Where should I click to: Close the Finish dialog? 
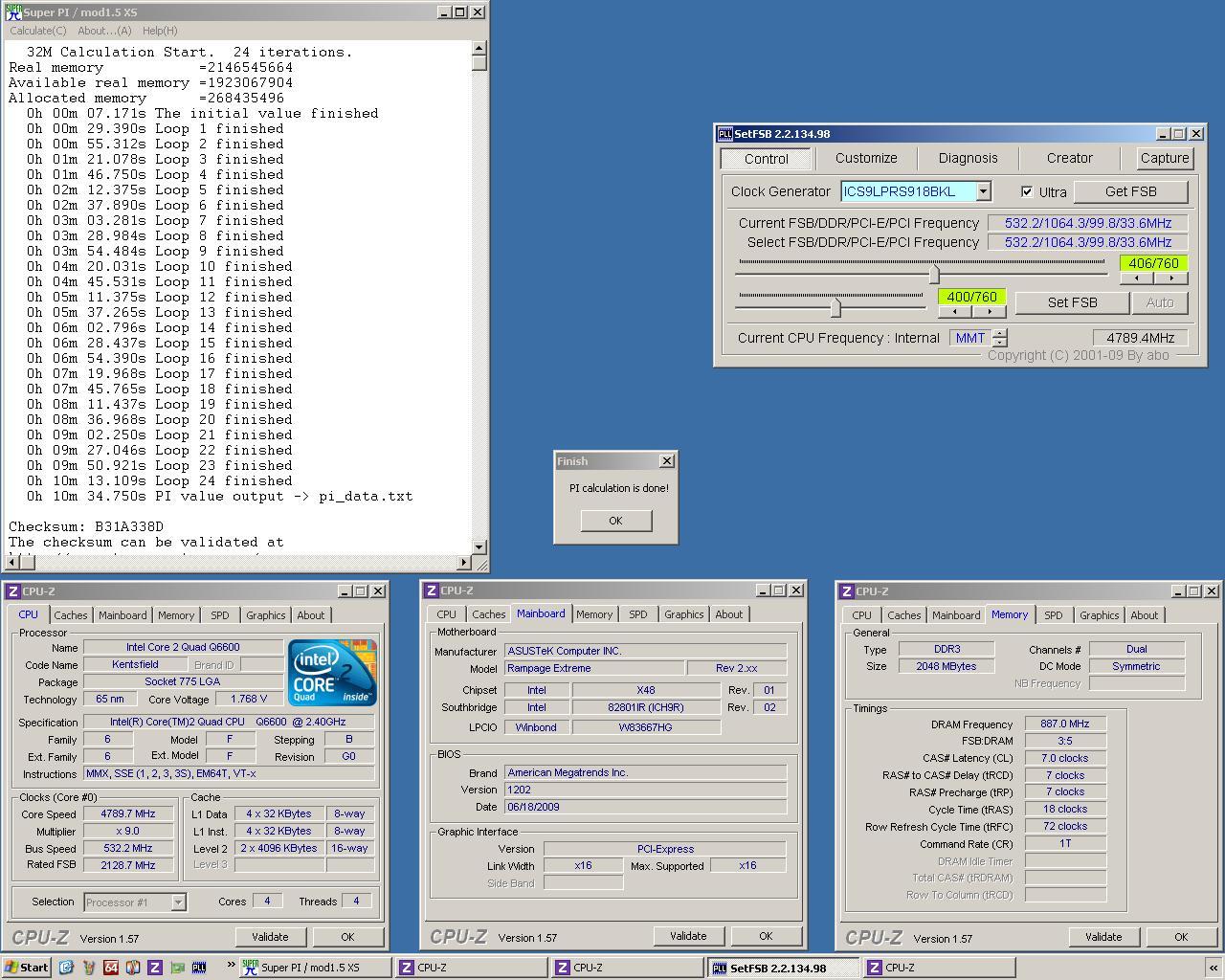coord(667,461)
